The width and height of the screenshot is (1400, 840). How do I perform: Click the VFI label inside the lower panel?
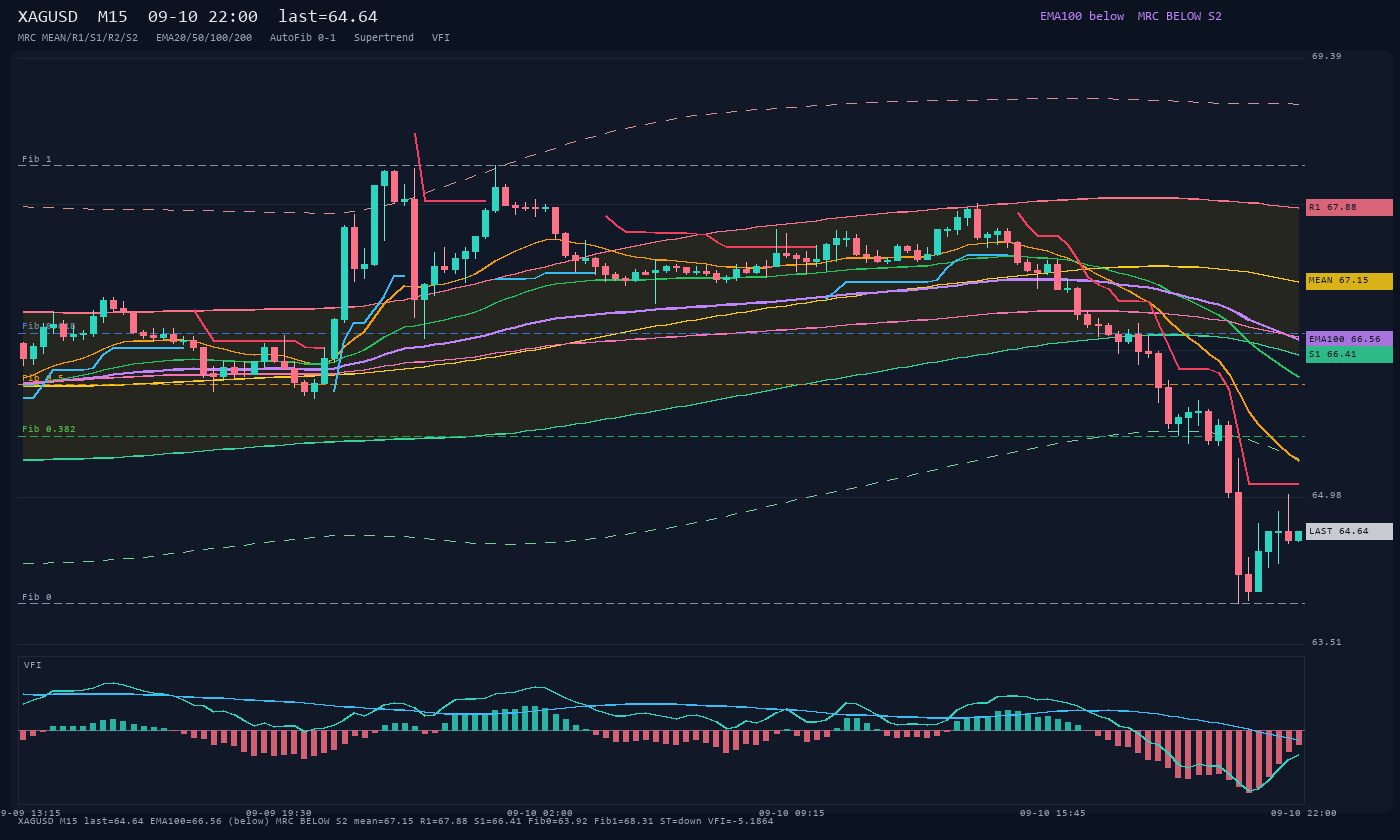[x=33, y=665]
